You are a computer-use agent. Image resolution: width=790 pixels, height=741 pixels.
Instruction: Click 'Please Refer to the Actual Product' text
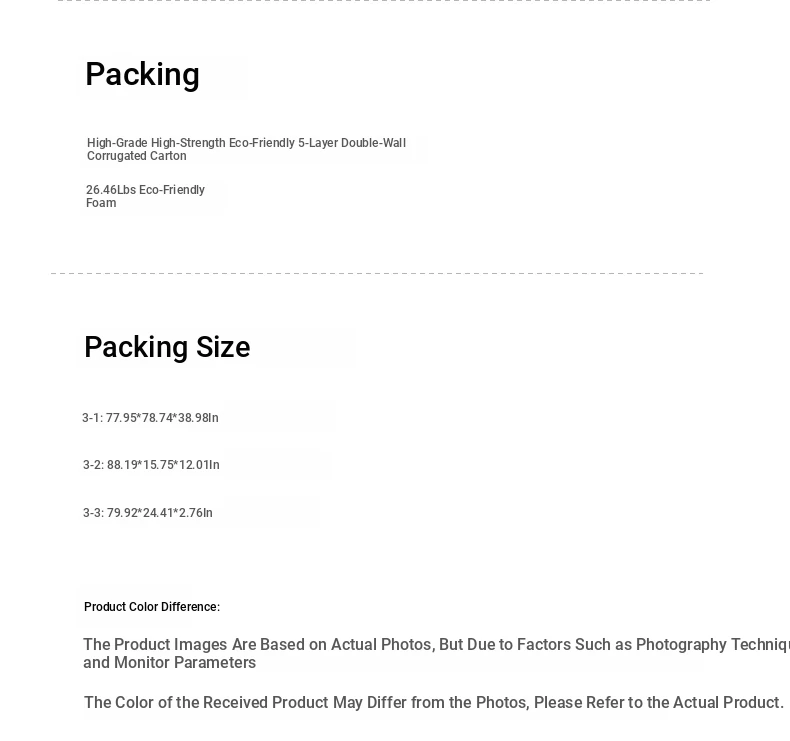click(659, 702)
